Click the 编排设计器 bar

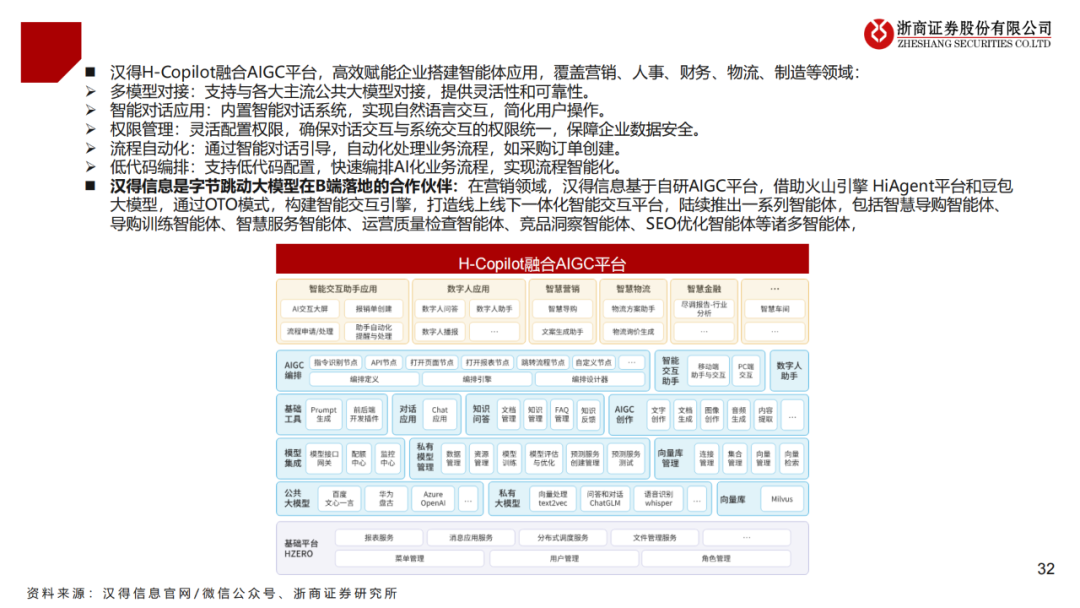tap(590, 379)
